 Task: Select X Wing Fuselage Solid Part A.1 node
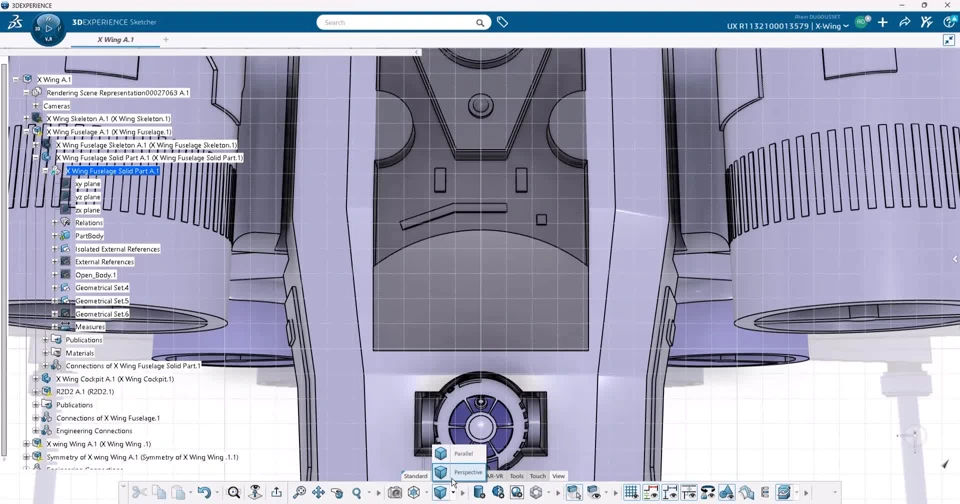[x=113, y=171]
